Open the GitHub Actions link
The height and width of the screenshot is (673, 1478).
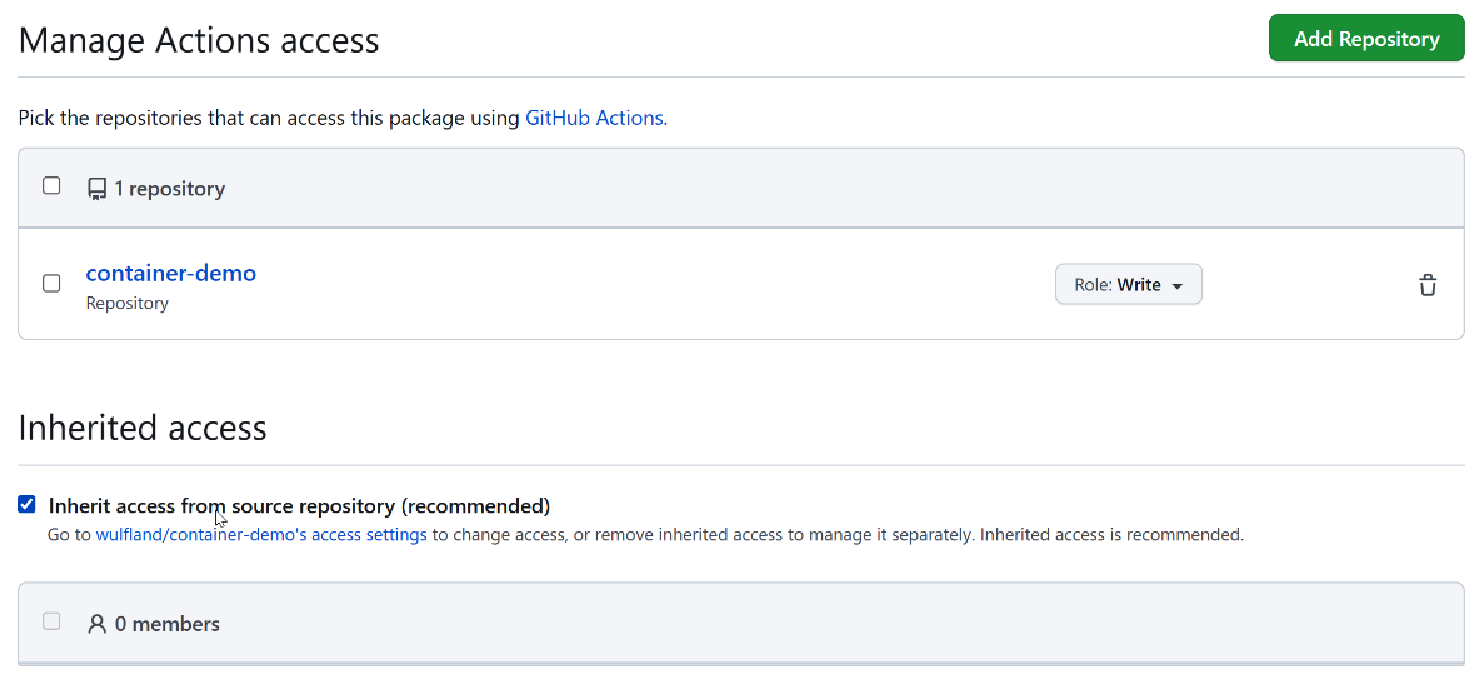(x=594, y=118)
